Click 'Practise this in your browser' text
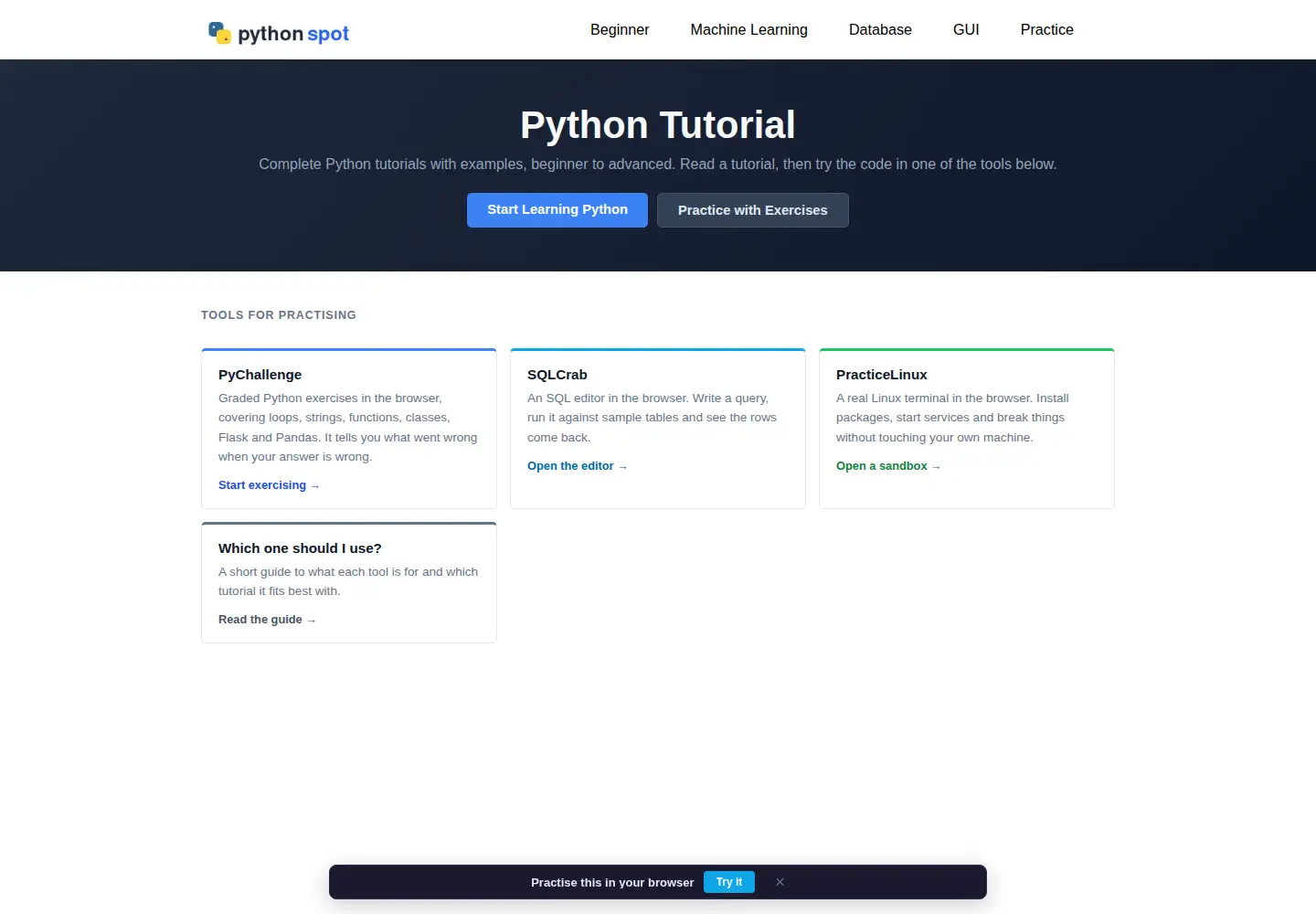This screenshot has width=1316, height=914. pyautogui.click(x=612, y=882)
